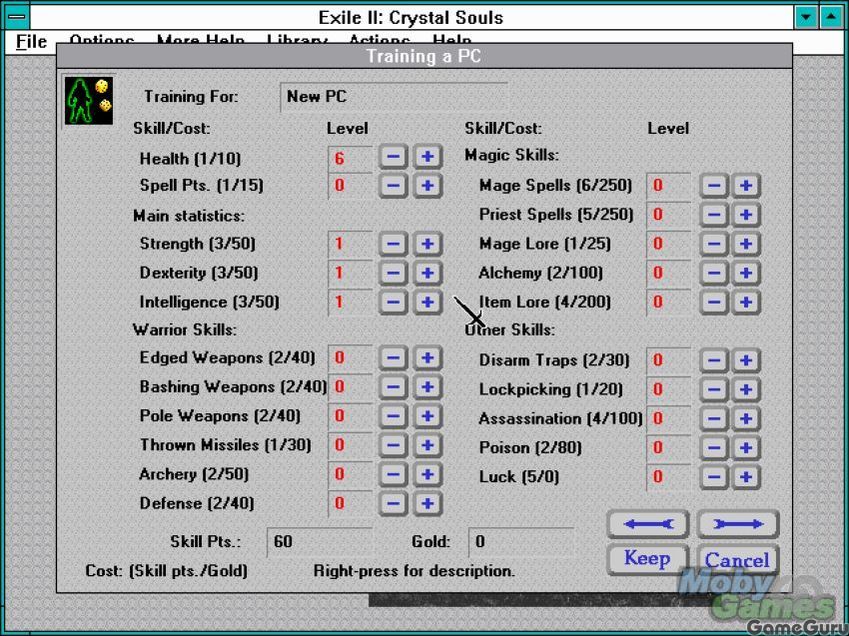The image size is (849, 636).
Task: Increase Disarm Traps skill
Action: (x=746, y=360)
